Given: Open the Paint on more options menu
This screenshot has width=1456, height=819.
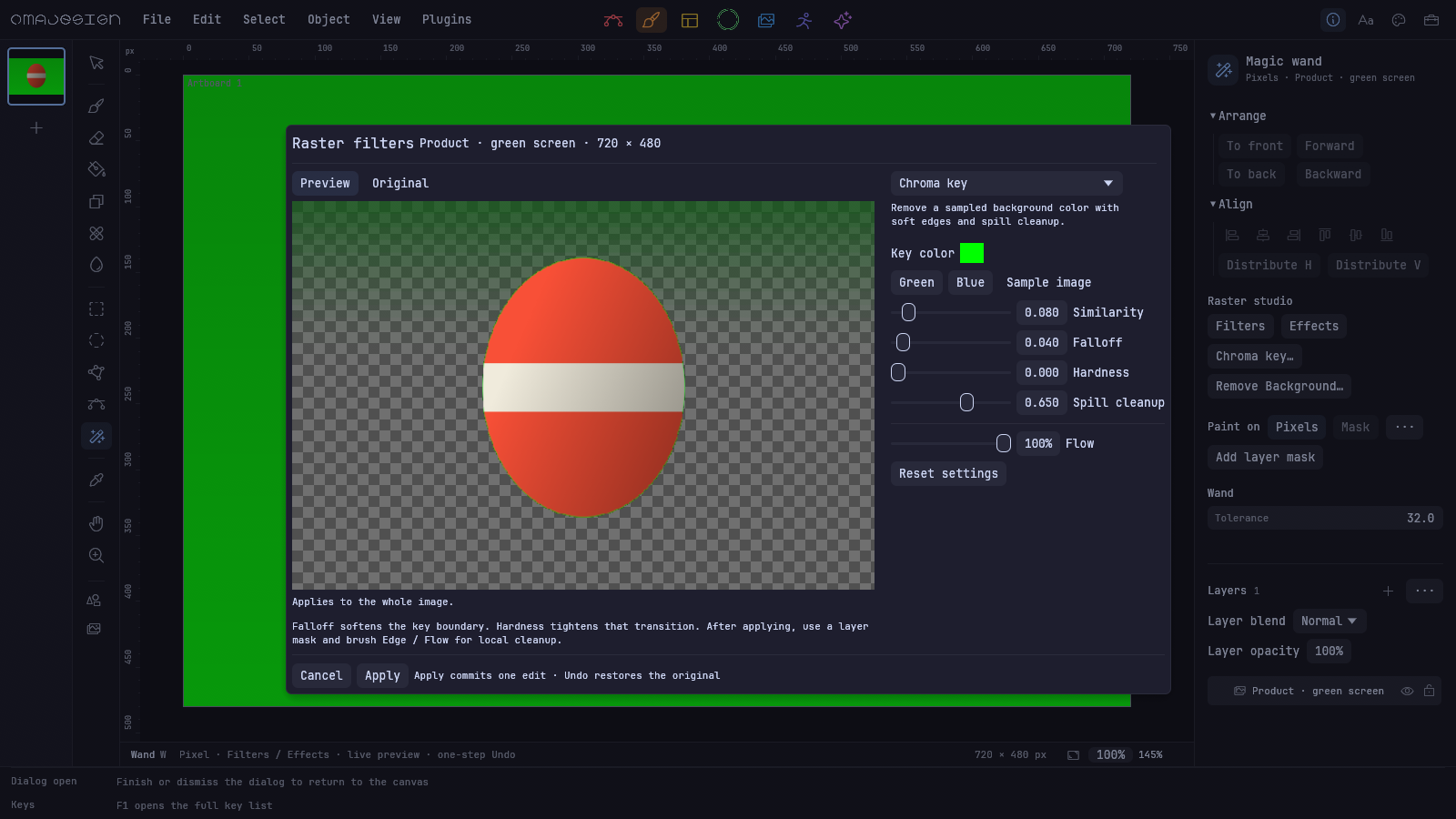Looking at the screenshot, I should click(1404, 427).
